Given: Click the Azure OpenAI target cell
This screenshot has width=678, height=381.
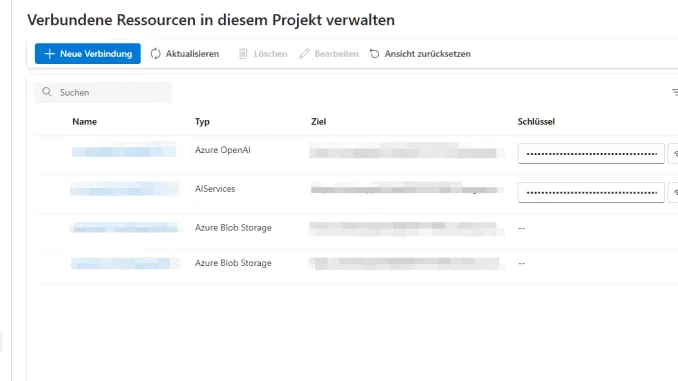Looking at the screenshot, I should point(407,151).
